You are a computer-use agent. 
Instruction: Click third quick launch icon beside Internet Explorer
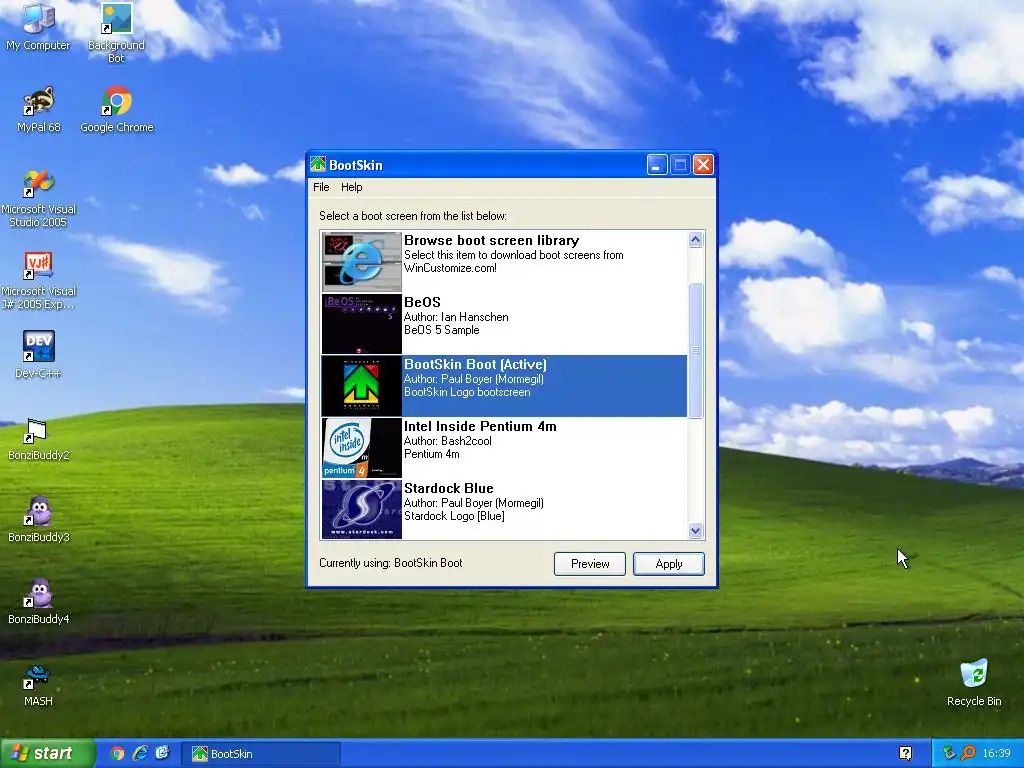tap(163, 753)
